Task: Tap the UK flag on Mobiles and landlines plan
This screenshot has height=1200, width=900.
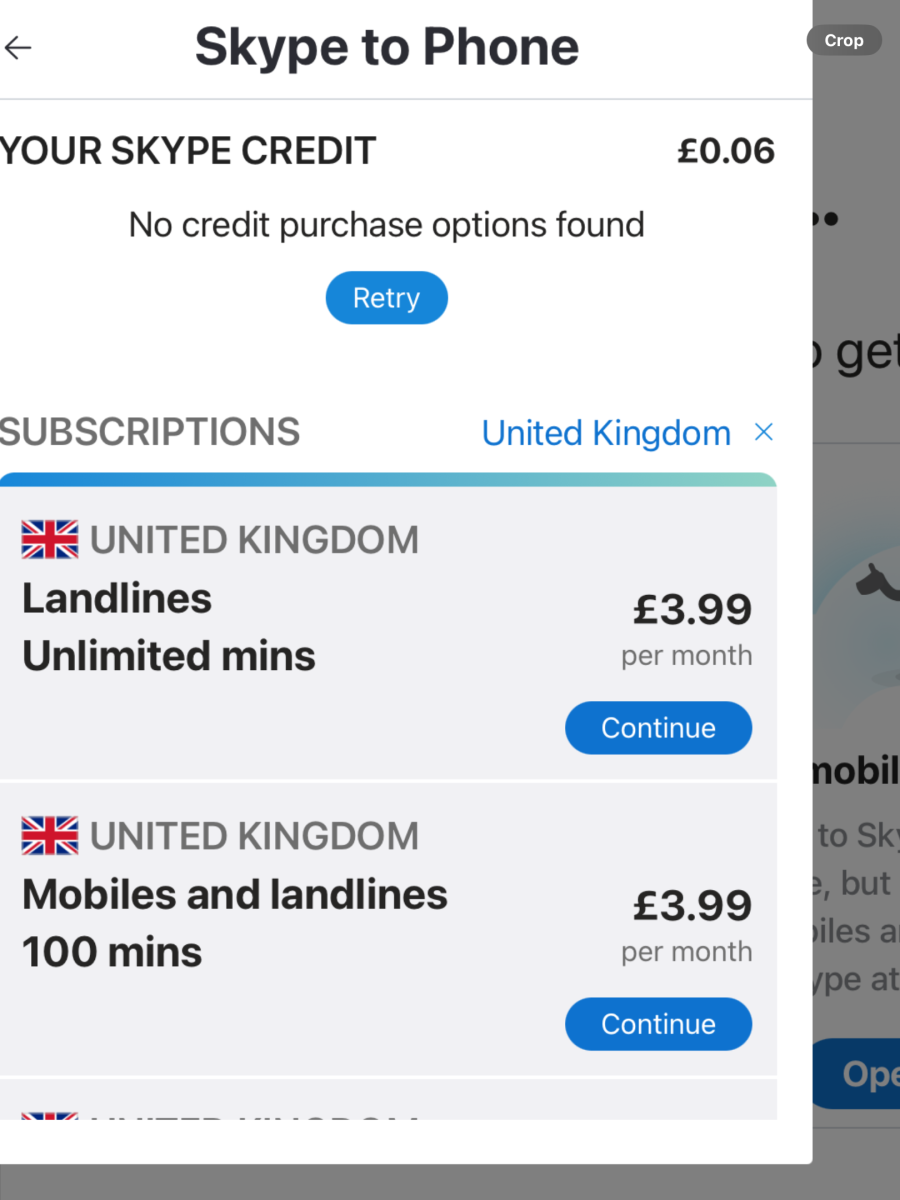Action: [50, 836]
